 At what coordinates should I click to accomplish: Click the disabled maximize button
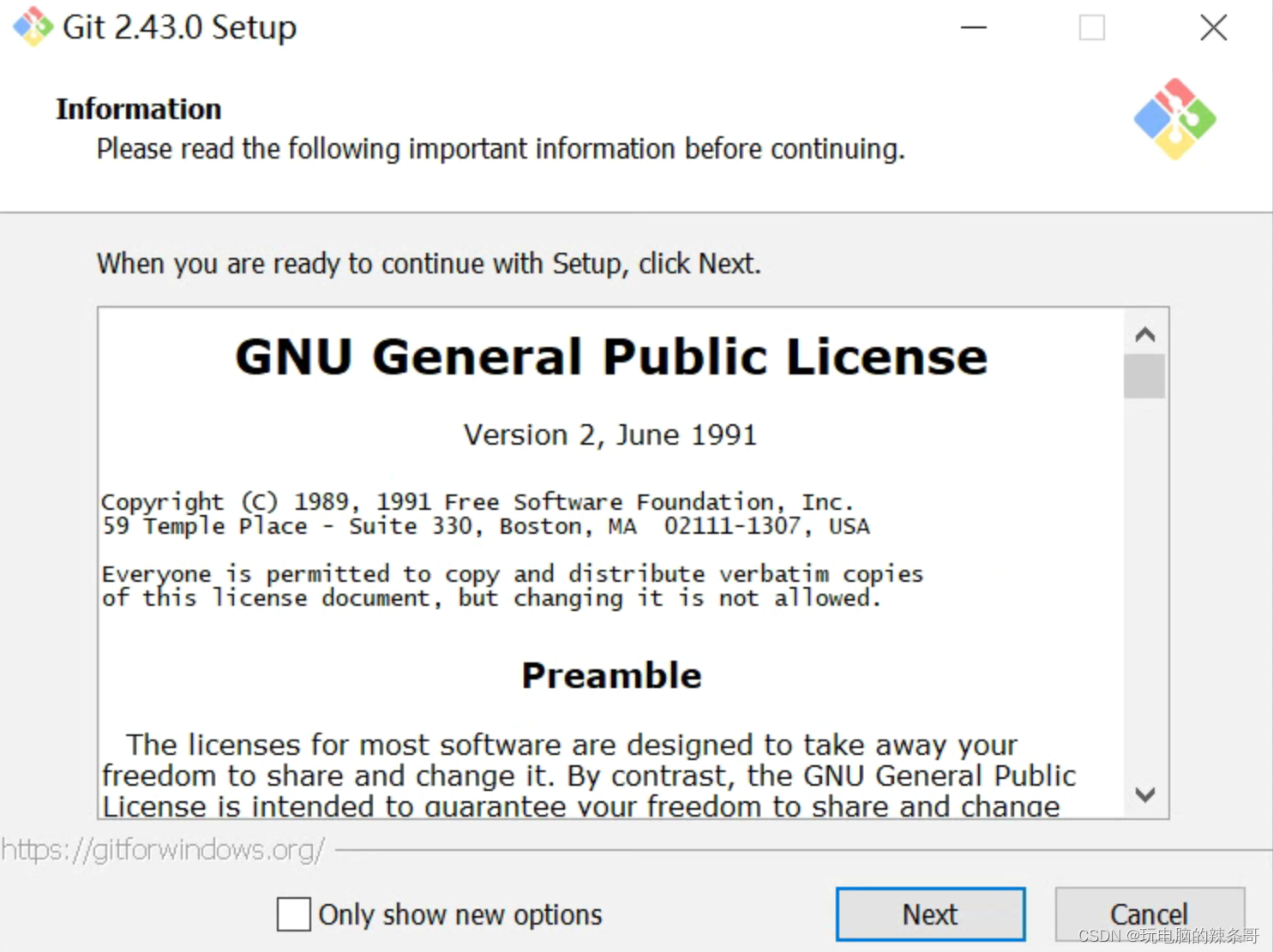[x=1091, y=27]
